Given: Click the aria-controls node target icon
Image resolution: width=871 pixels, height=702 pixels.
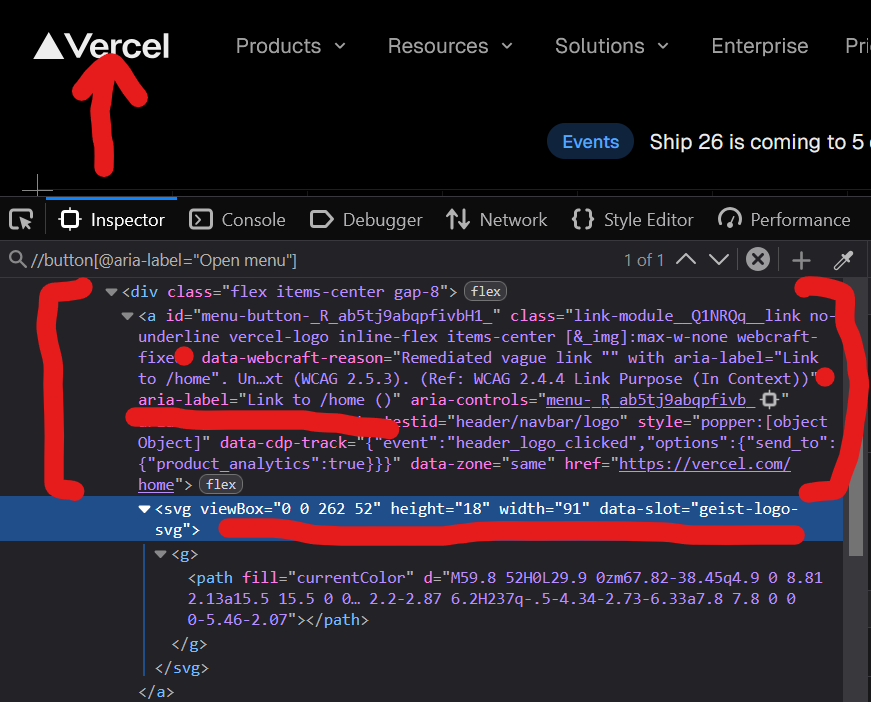Looking at the screenshot, I should point(769,399).
